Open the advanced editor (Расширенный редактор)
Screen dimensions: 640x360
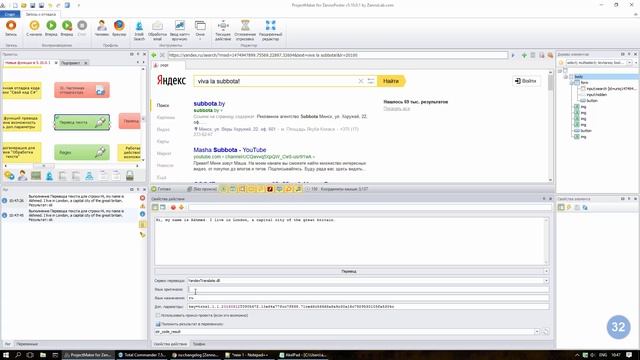coord(271,30)
